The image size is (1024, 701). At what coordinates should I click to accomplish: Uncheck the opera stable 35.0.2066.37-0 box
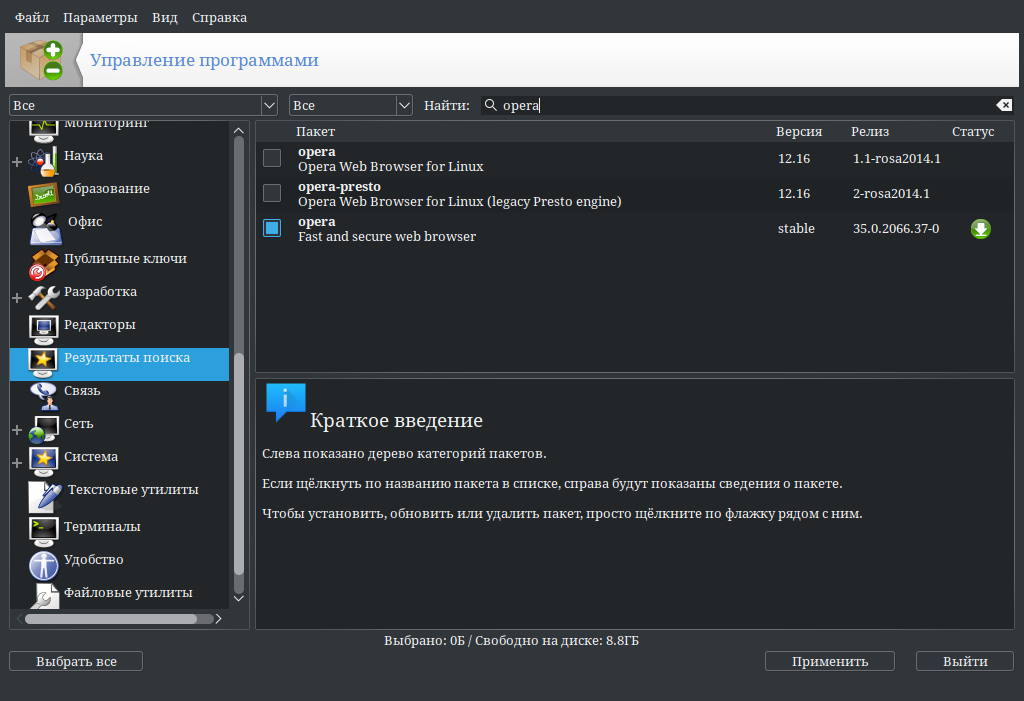tap(272, 228)
